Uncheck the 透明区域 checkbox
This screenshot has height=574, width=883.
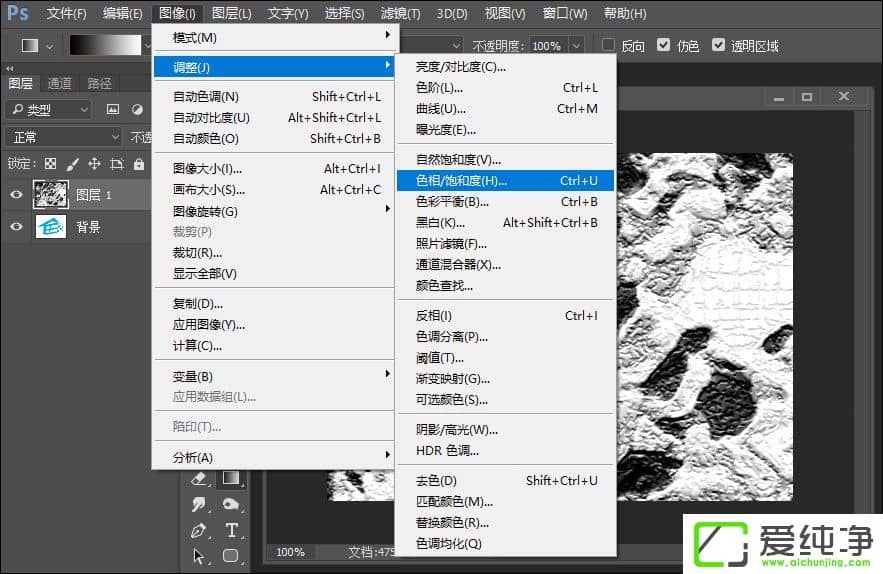tap(718, 46)
